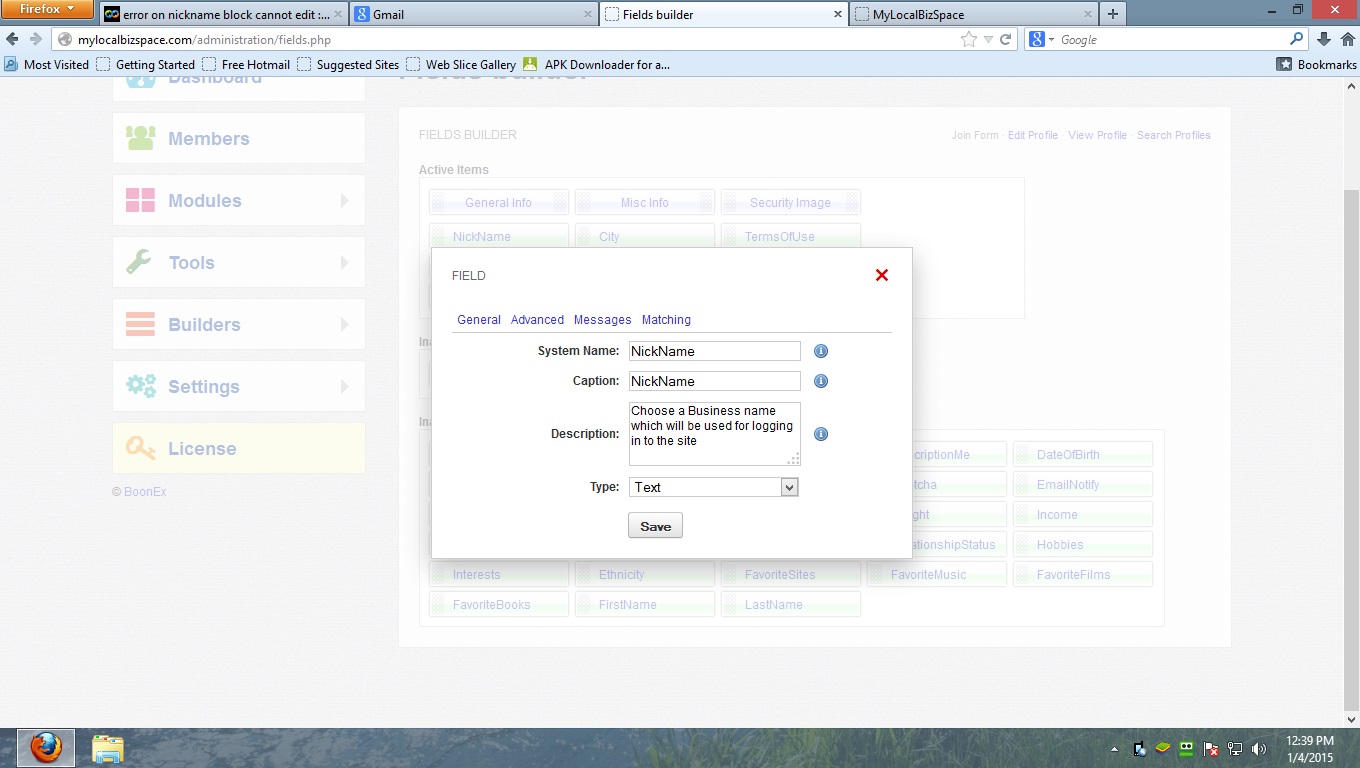
Task: Open the orange Firefox menu button
Action: (47, 9)
